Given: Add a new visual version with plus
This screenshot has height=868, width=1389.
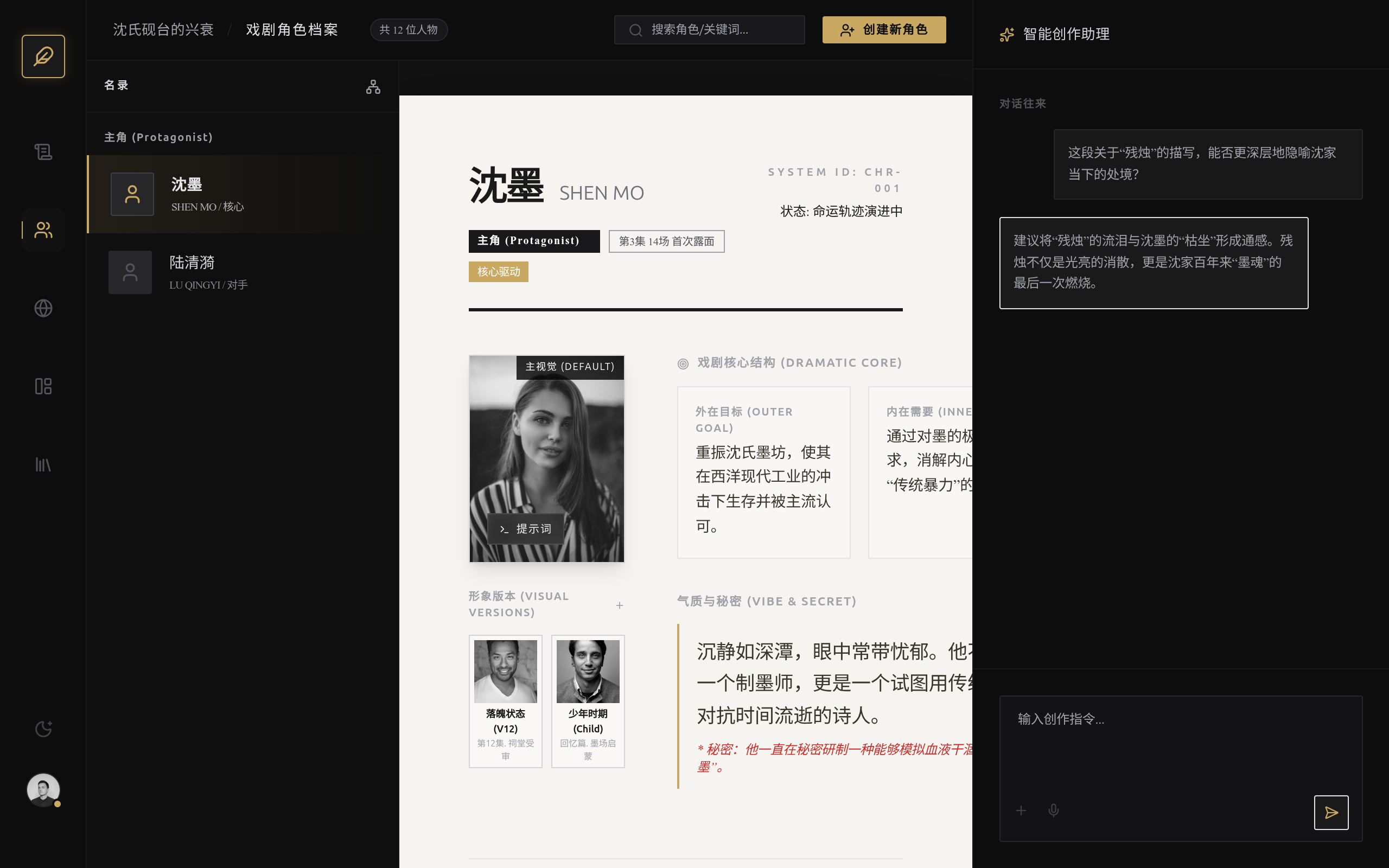Looking at the screenshot, I should click(619, 605).
